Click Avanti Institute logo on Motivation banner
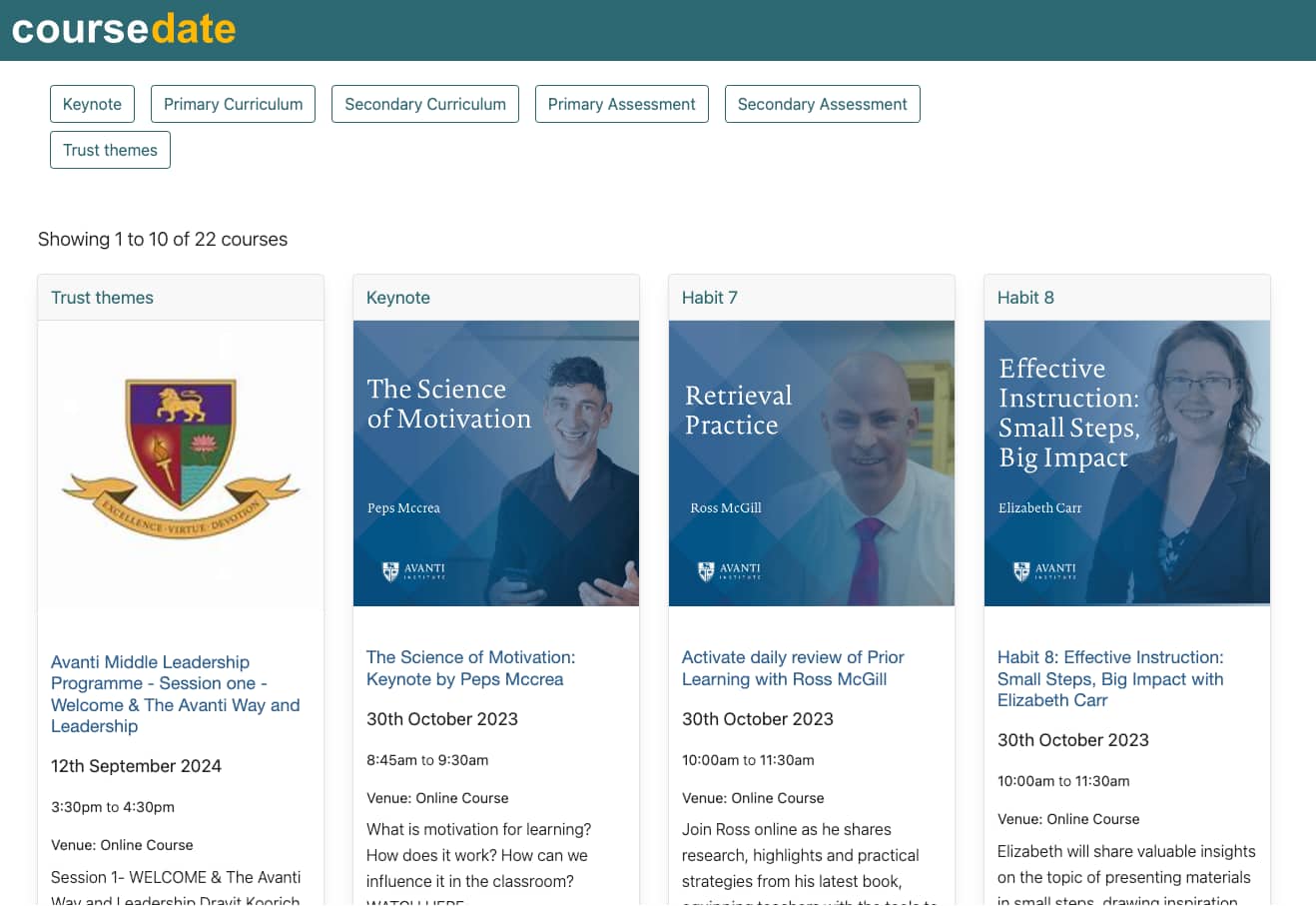Image resolution: width=1316 pixels, height=906 pixels. (414, 571)
